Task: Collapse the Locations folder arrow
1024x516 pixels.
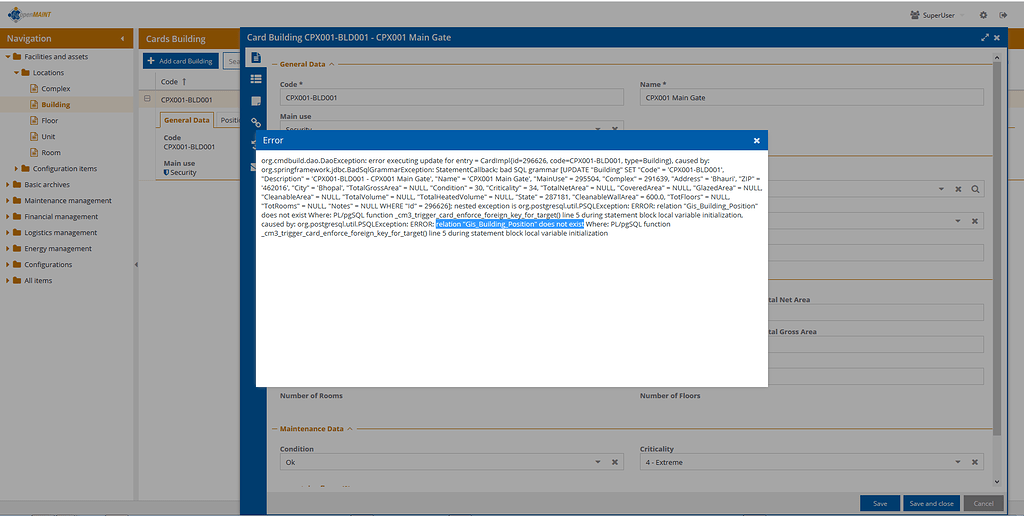Action: [16, 73]
